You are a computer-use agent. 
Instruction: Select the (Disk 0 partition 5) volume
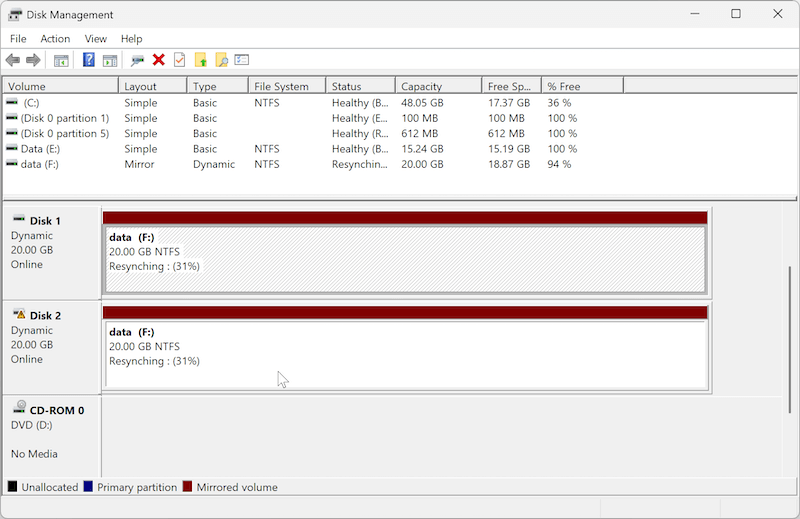tap(313, 133)
